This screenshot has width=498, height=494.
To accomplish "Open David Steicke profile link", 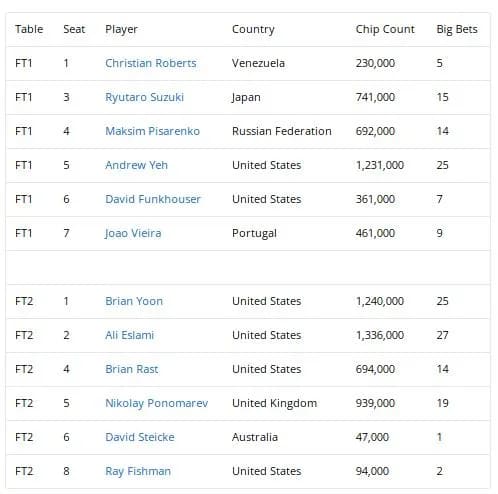I will coord(140,437).
